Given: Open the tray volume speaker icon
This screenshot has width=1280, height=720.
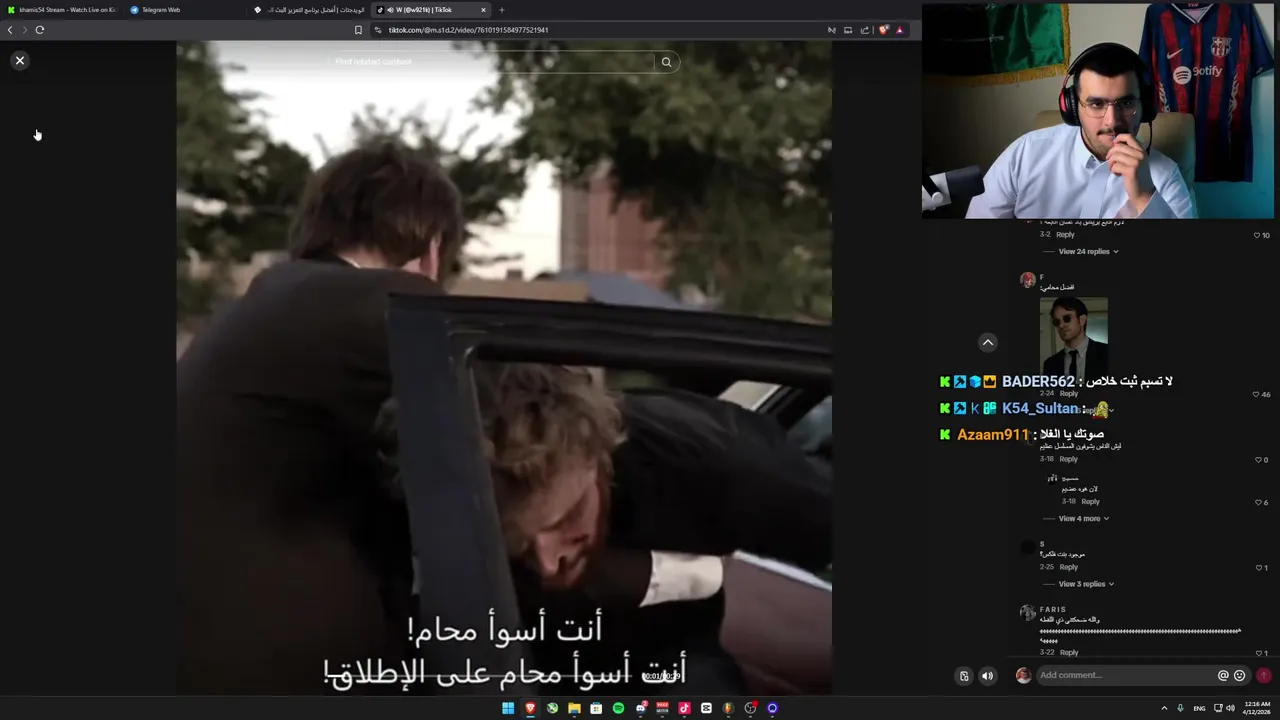Looking at the screenshot, I should (x=1230, y=708).
